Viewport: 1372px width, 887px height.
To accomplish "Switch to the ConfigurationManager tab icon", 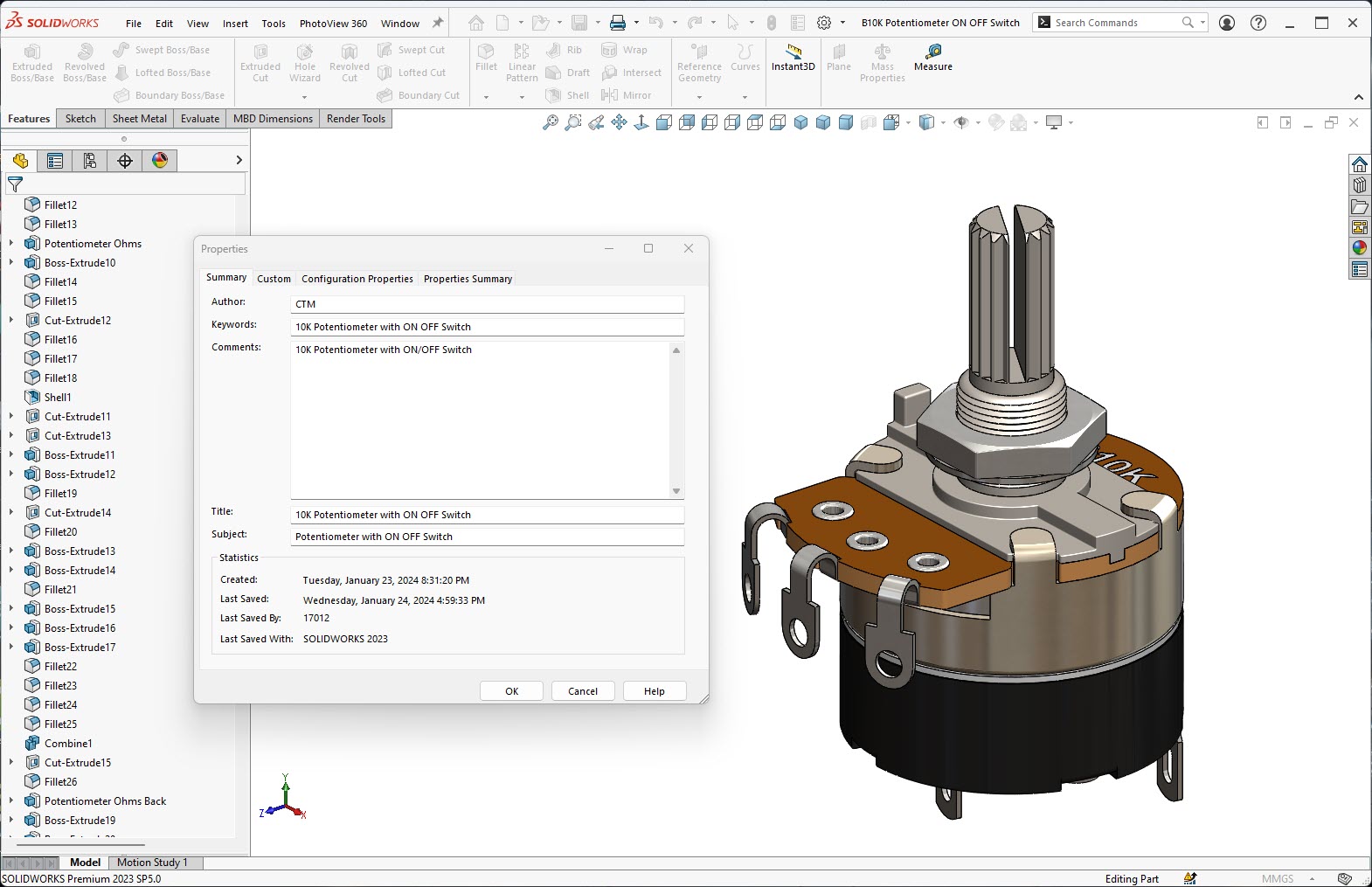I will (90, 161).
